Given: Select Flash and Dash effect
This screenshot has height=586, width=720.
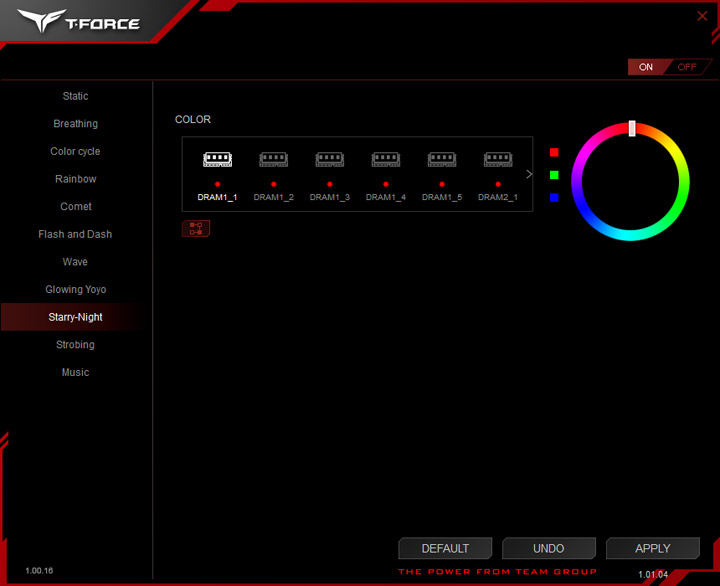Looking at the screenshot, I should click(75, 234).
